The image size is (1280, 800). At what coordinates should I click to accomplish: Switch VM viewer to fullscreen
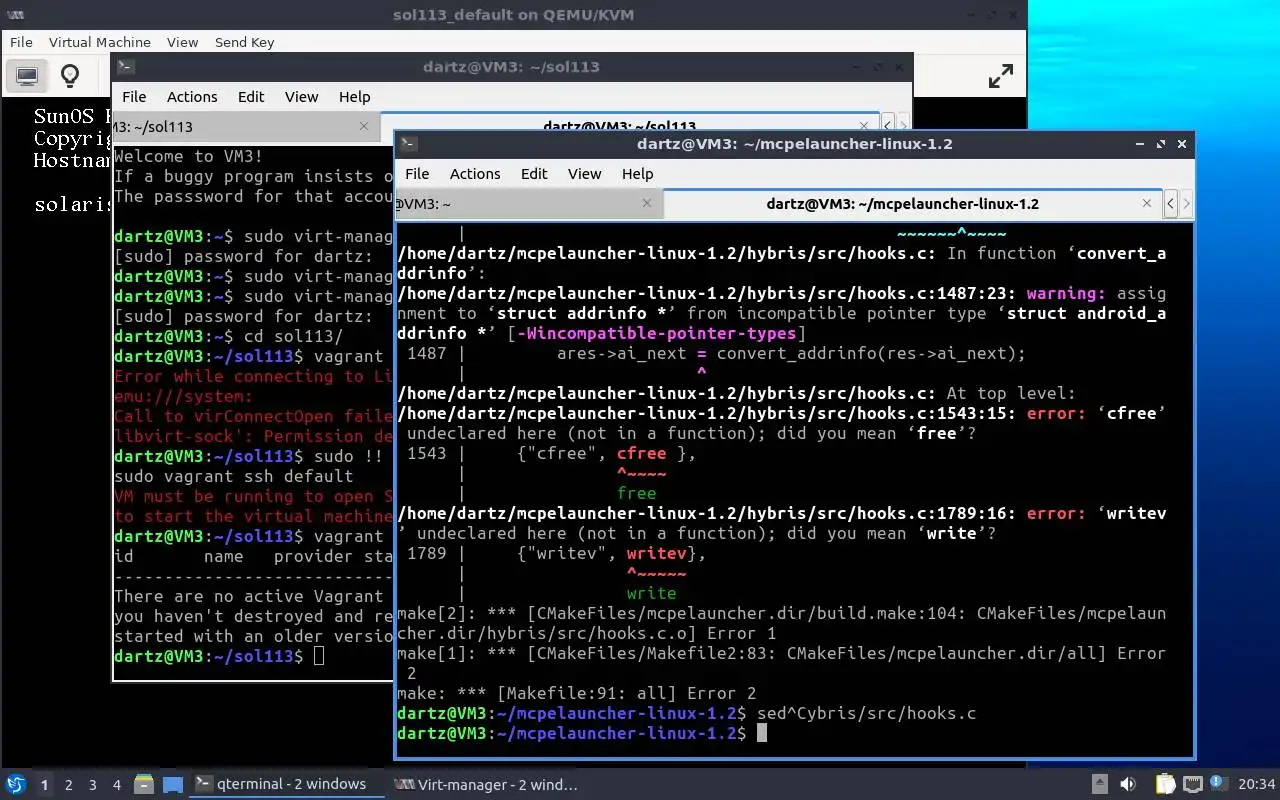pyautogui.click(x=1000, y=76)
